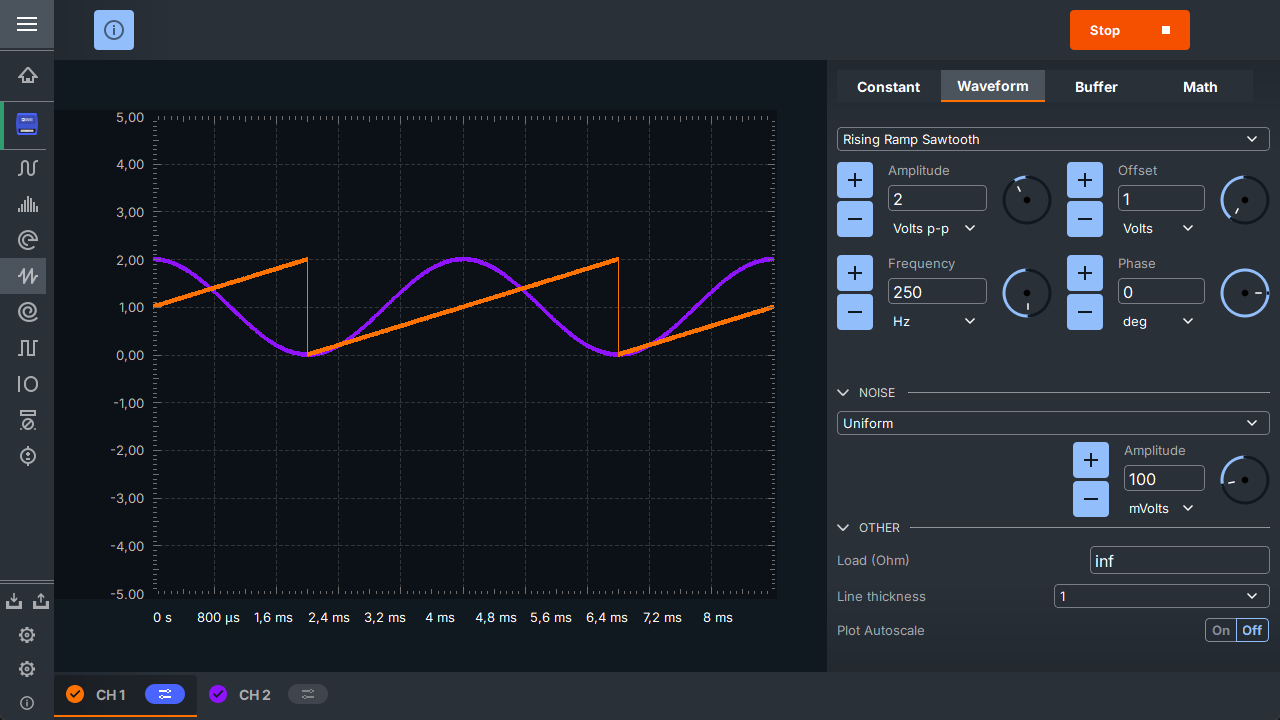The image size is (1280, 720).
Task: Open CH 1 settings sliders icon
Action: (165, 694)
